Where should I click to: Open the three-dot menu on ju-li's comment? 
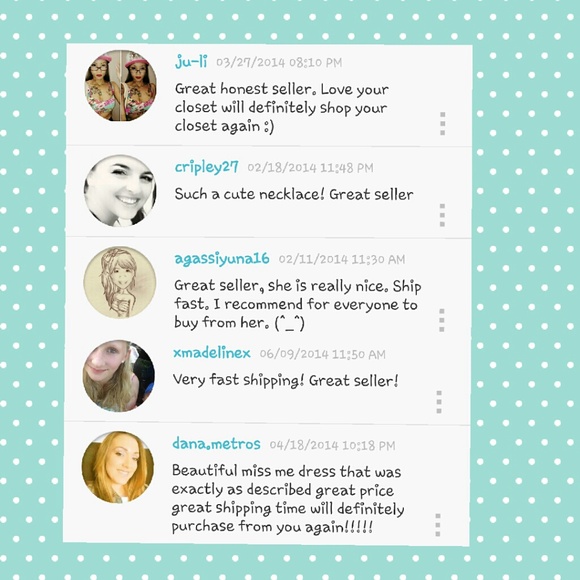[442, 124]
